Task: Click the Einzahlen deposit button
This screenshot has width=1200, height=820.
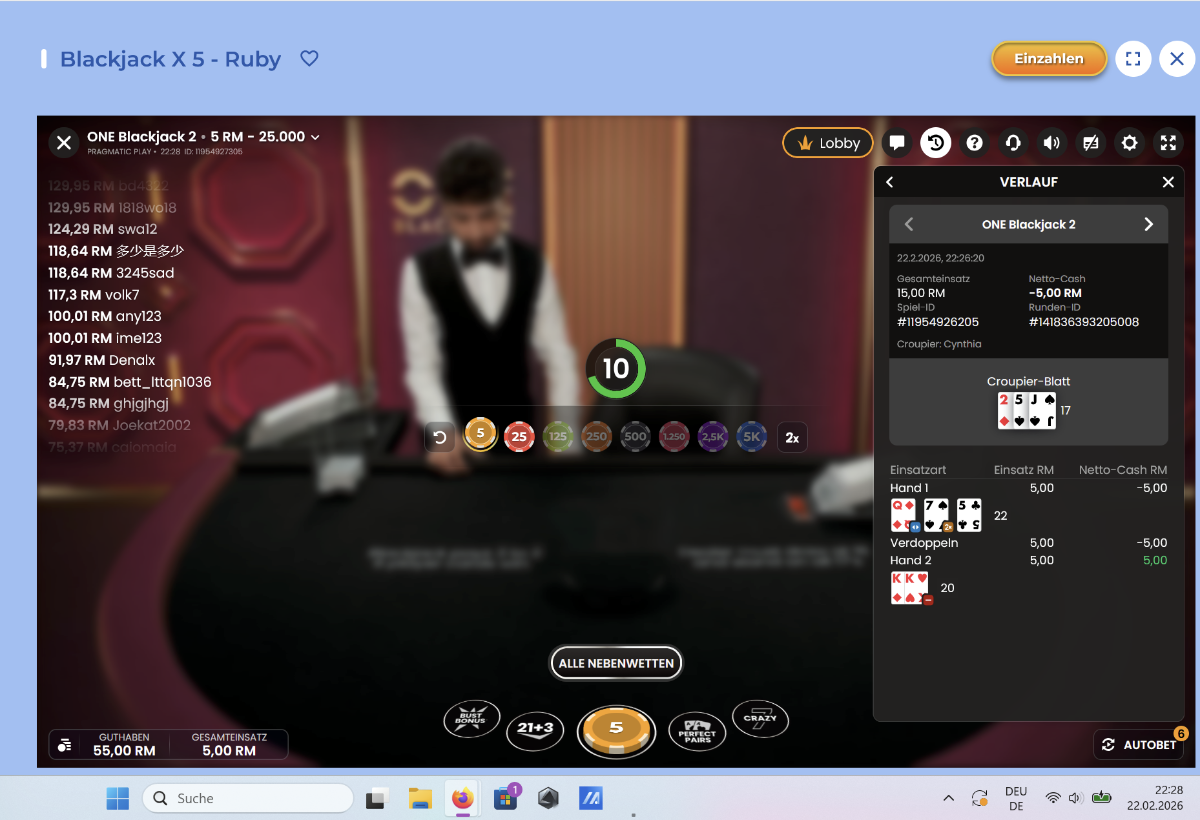Action: tap(1048, 59)
